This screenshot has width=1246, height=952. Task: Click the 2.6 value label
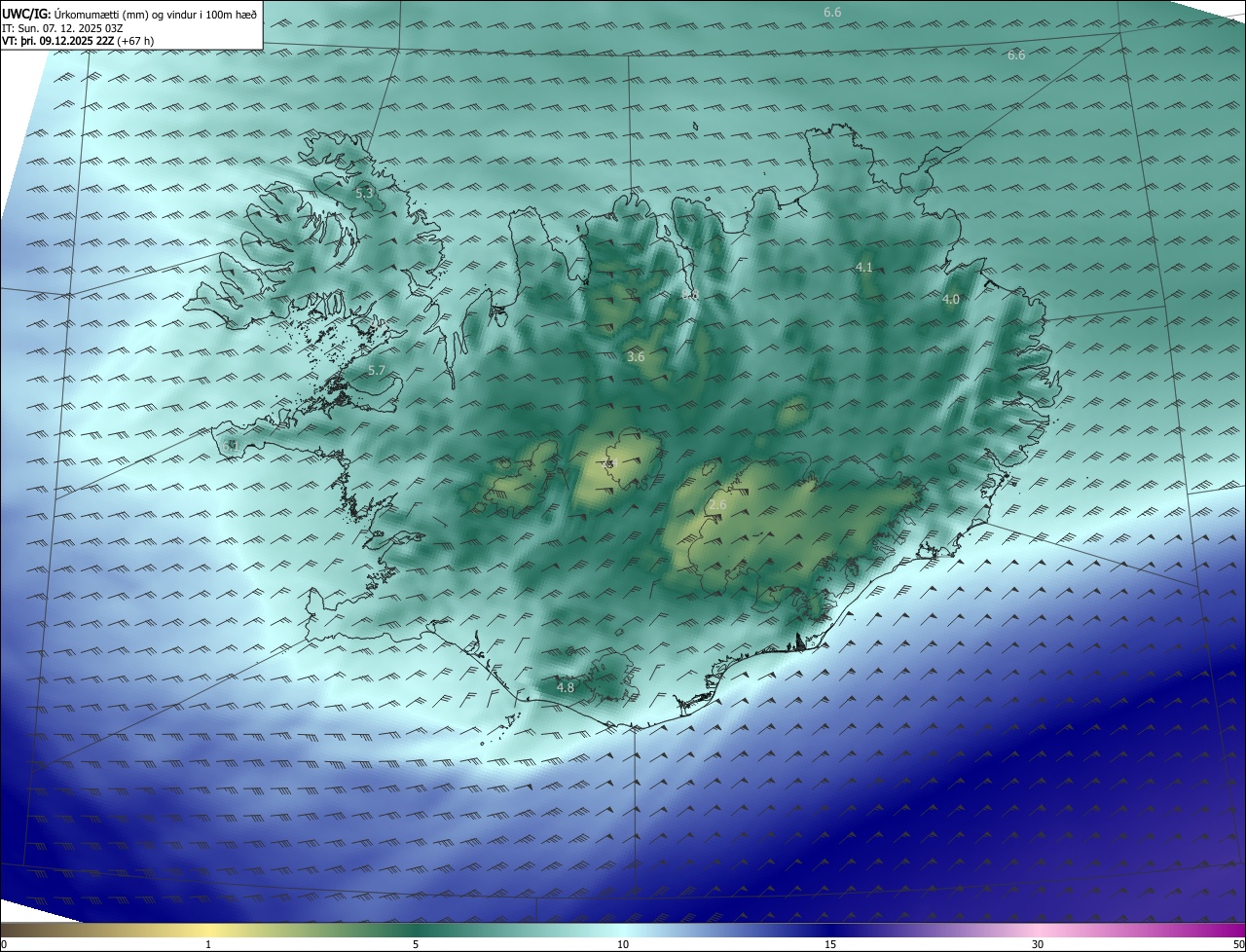tap(717, 505)
